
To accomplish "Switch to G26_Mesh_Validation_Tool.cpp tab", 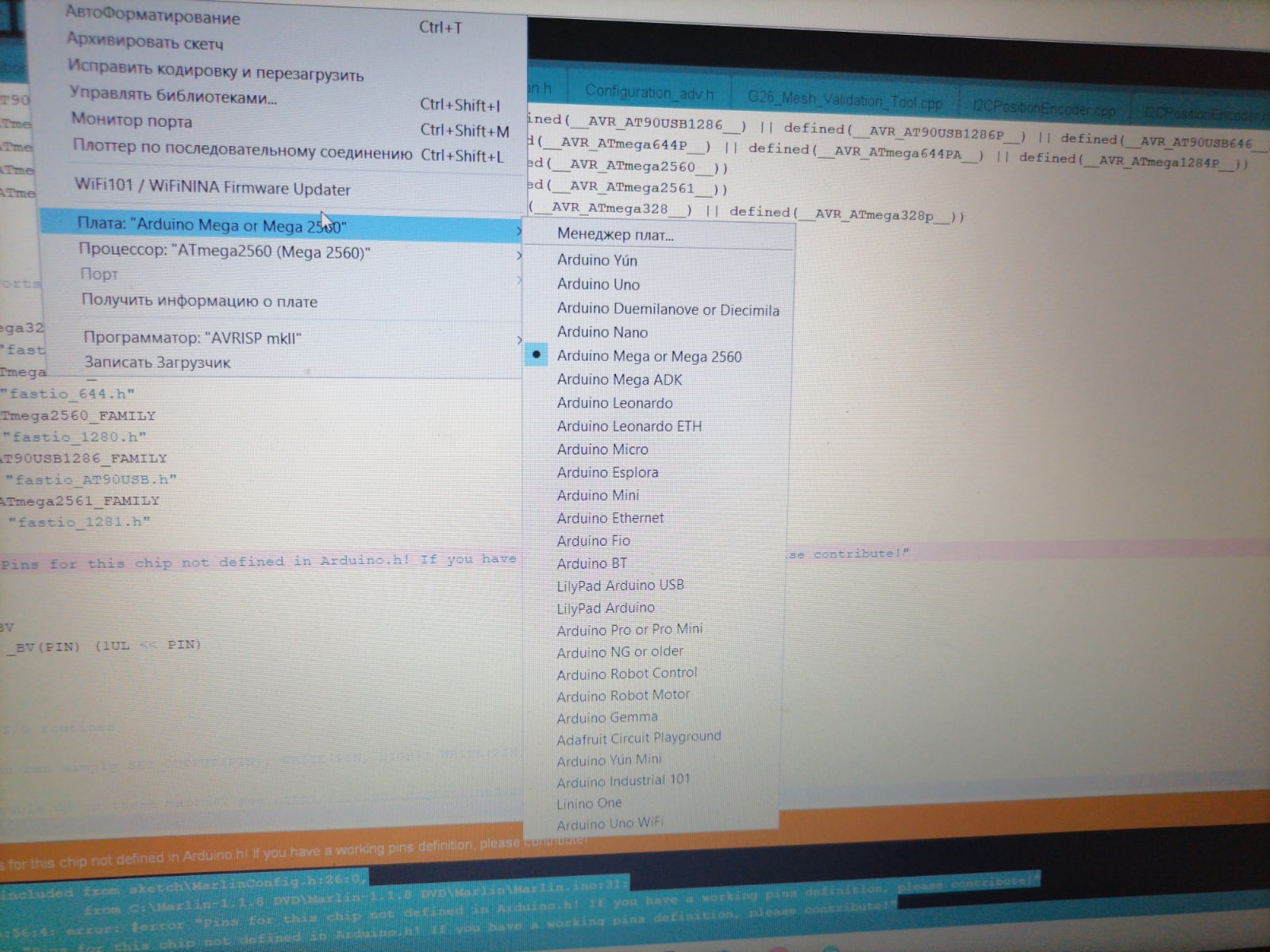I will pyautogui.click(x=844, y=101).
